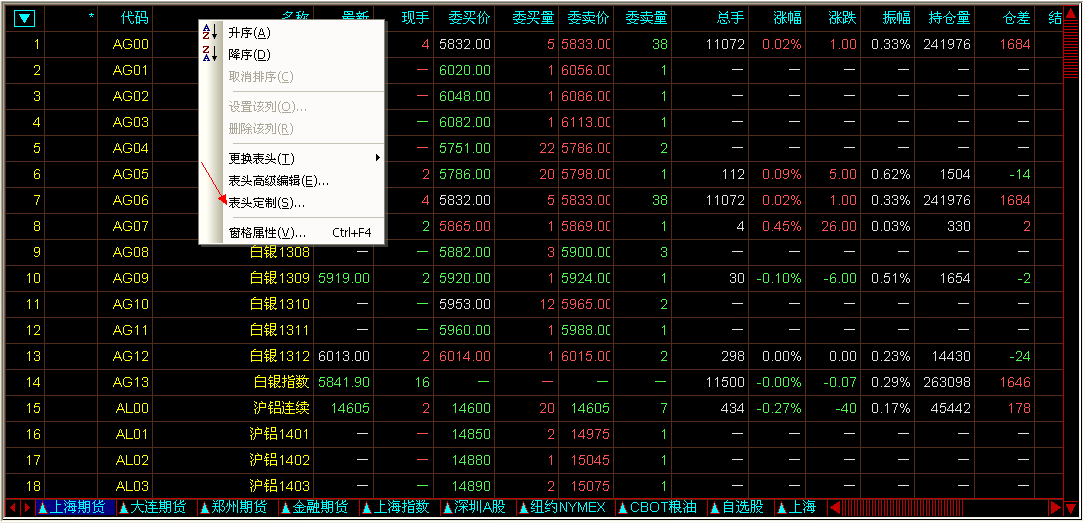1085x523 pixels.
Task: Select code cell AG05
Action: (x=131, y=174)
